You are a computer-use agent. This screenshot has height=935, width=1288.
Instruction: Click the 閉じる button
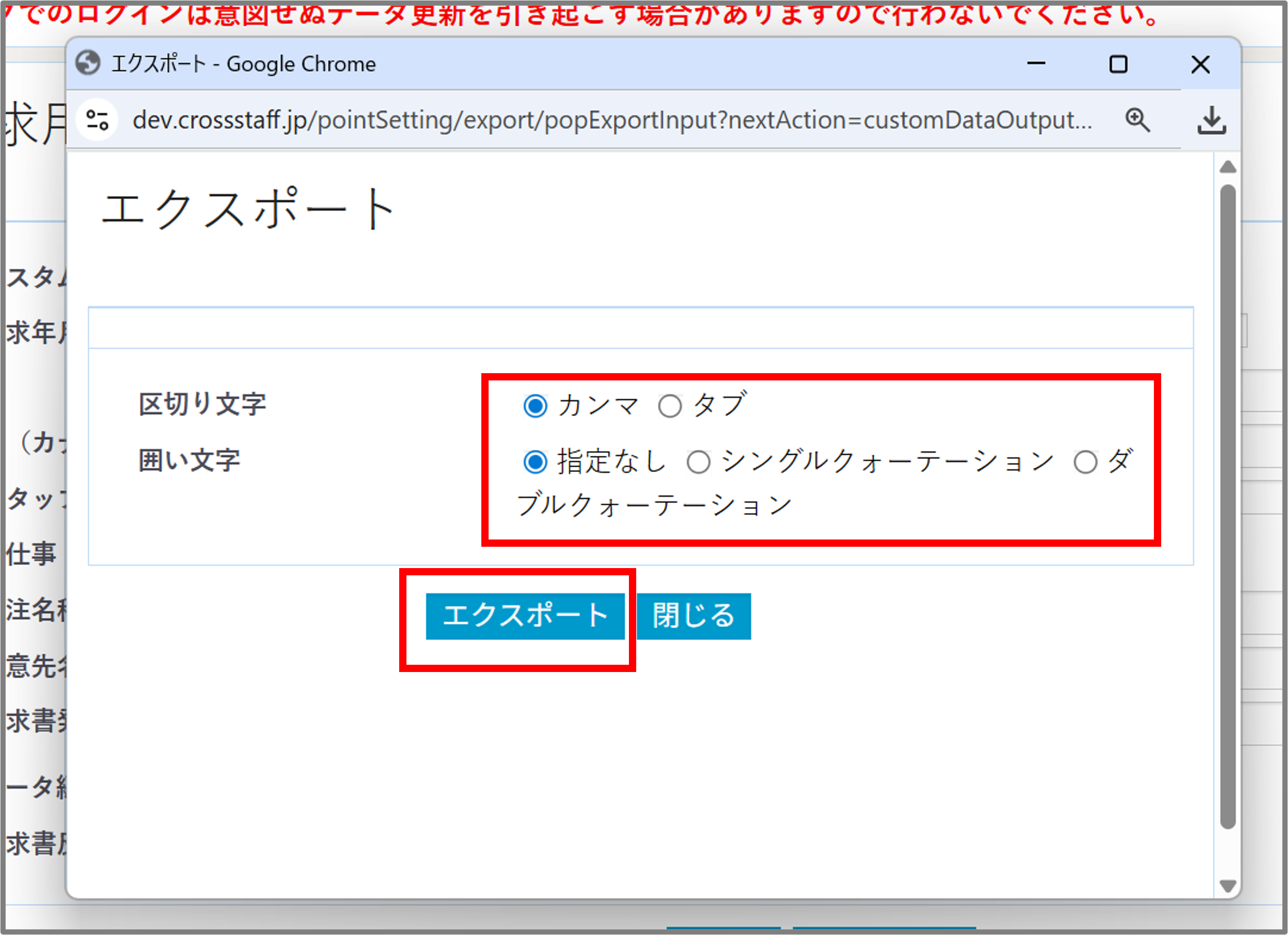(x=693, y=616)
